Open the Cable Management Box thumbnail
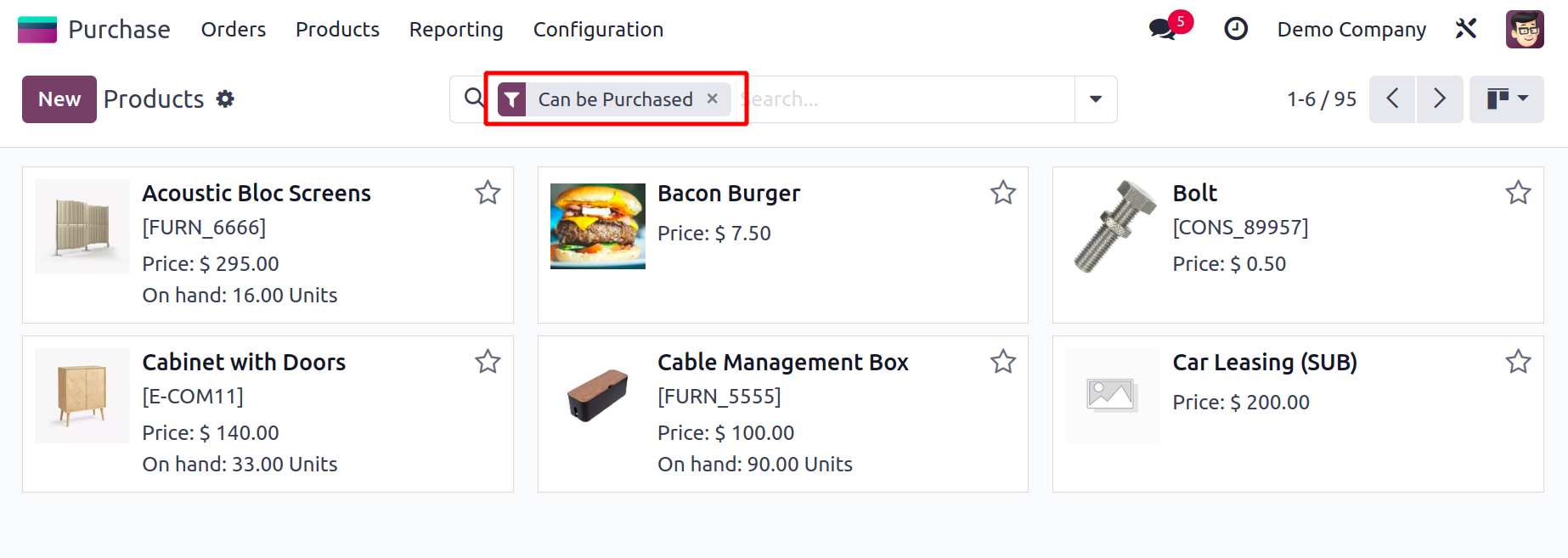This screenshot has width=1568, height=558. pyautogui.click(x=598, y=396)
